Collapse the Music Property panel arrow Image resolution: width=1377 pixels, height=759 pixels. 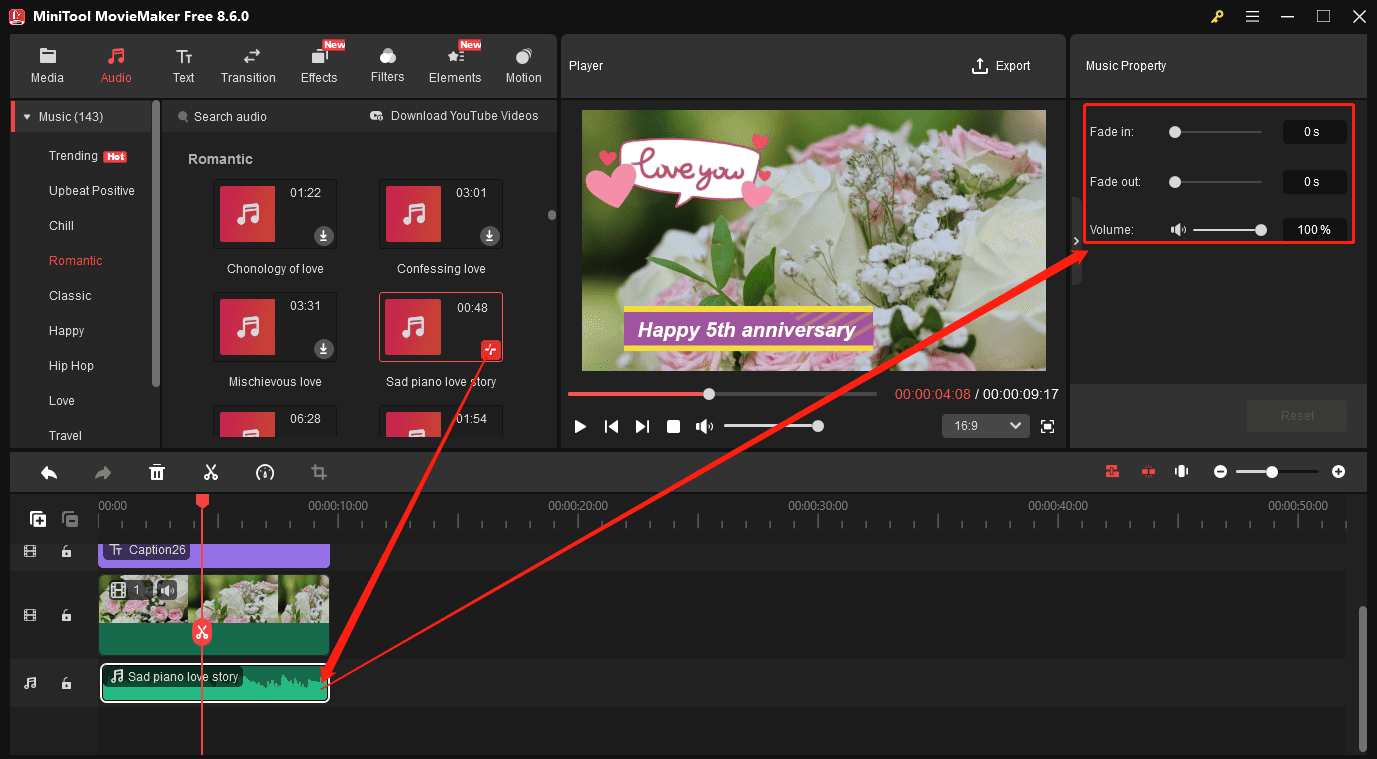coord(1076,241)
